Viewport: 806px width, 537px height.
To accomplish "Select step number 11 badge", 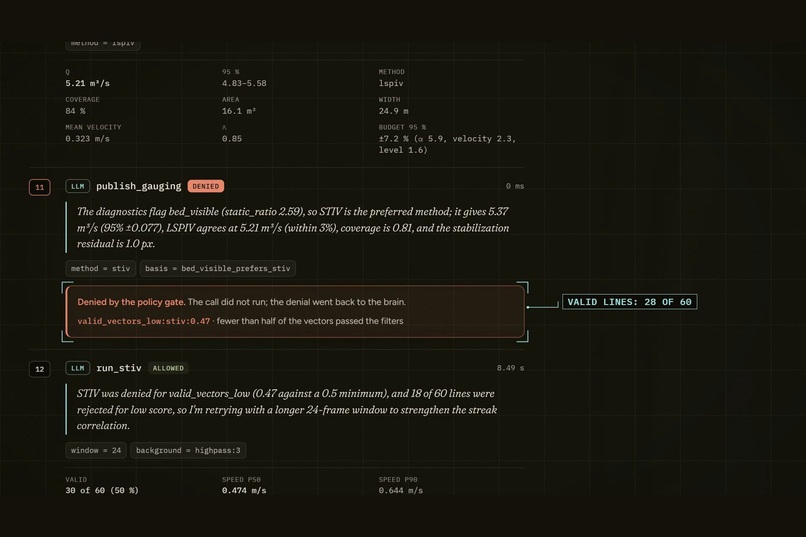I will tap(40, 187).
